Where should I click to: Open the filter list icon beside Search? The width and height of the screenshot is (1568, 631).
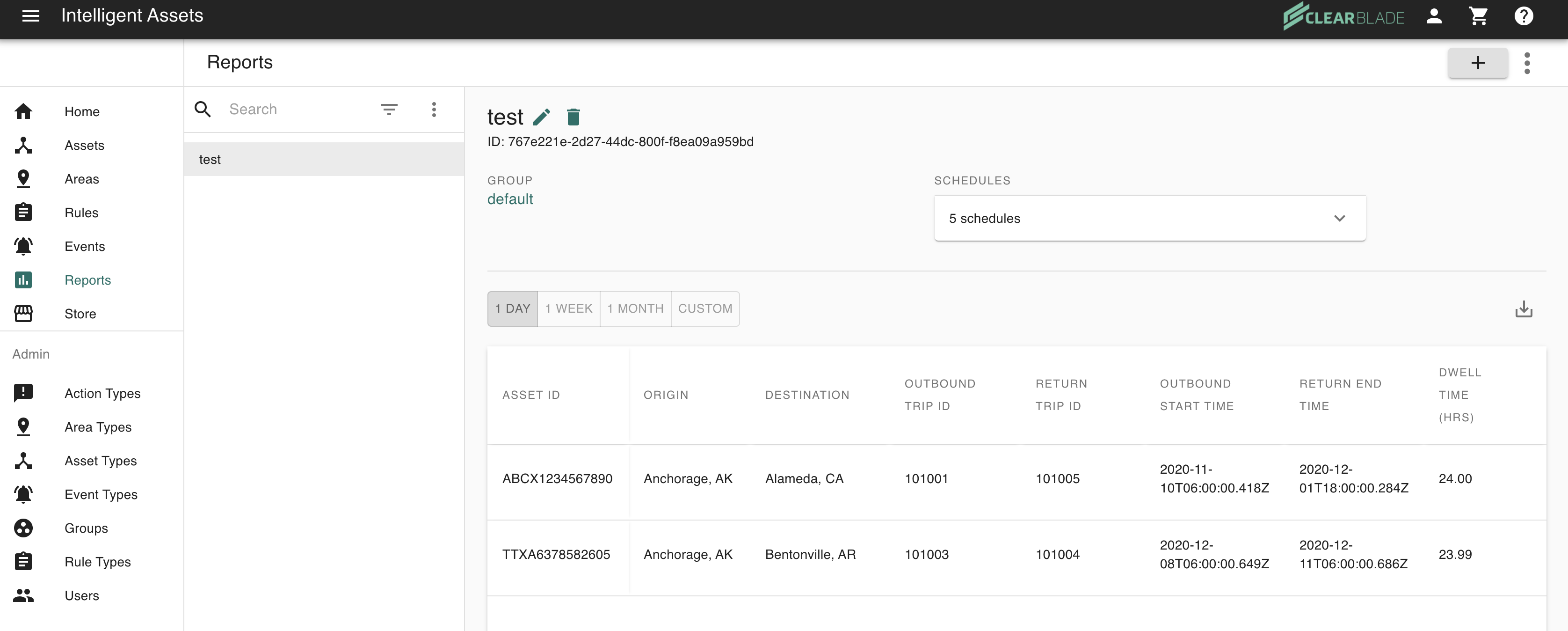click(389, 110)
